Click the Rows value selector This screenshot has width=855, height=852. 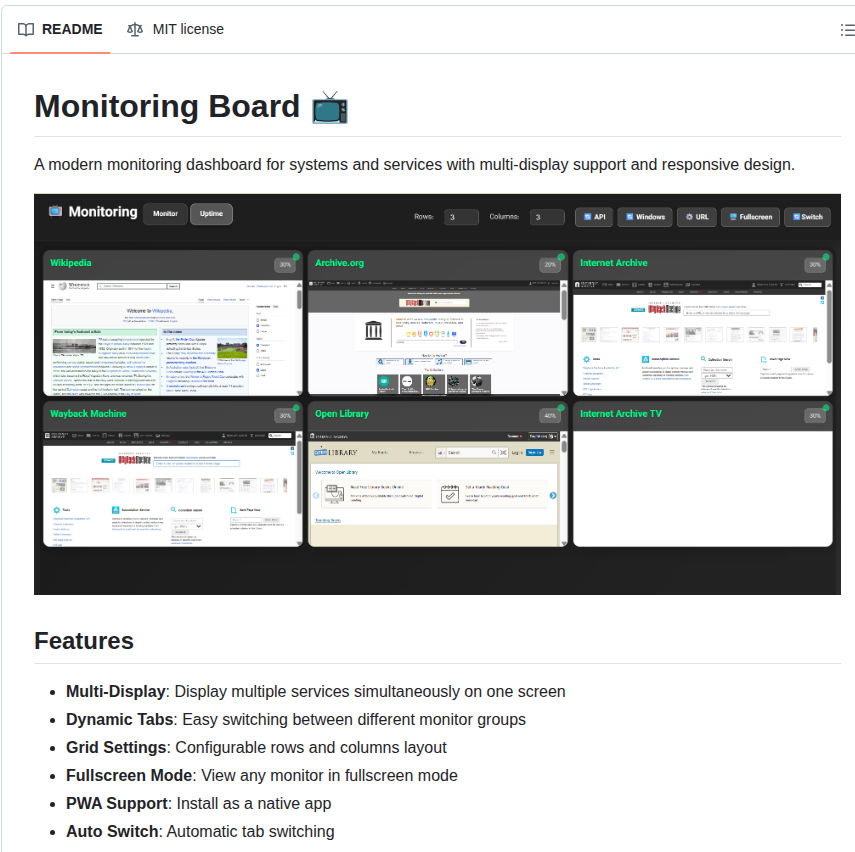461,216
